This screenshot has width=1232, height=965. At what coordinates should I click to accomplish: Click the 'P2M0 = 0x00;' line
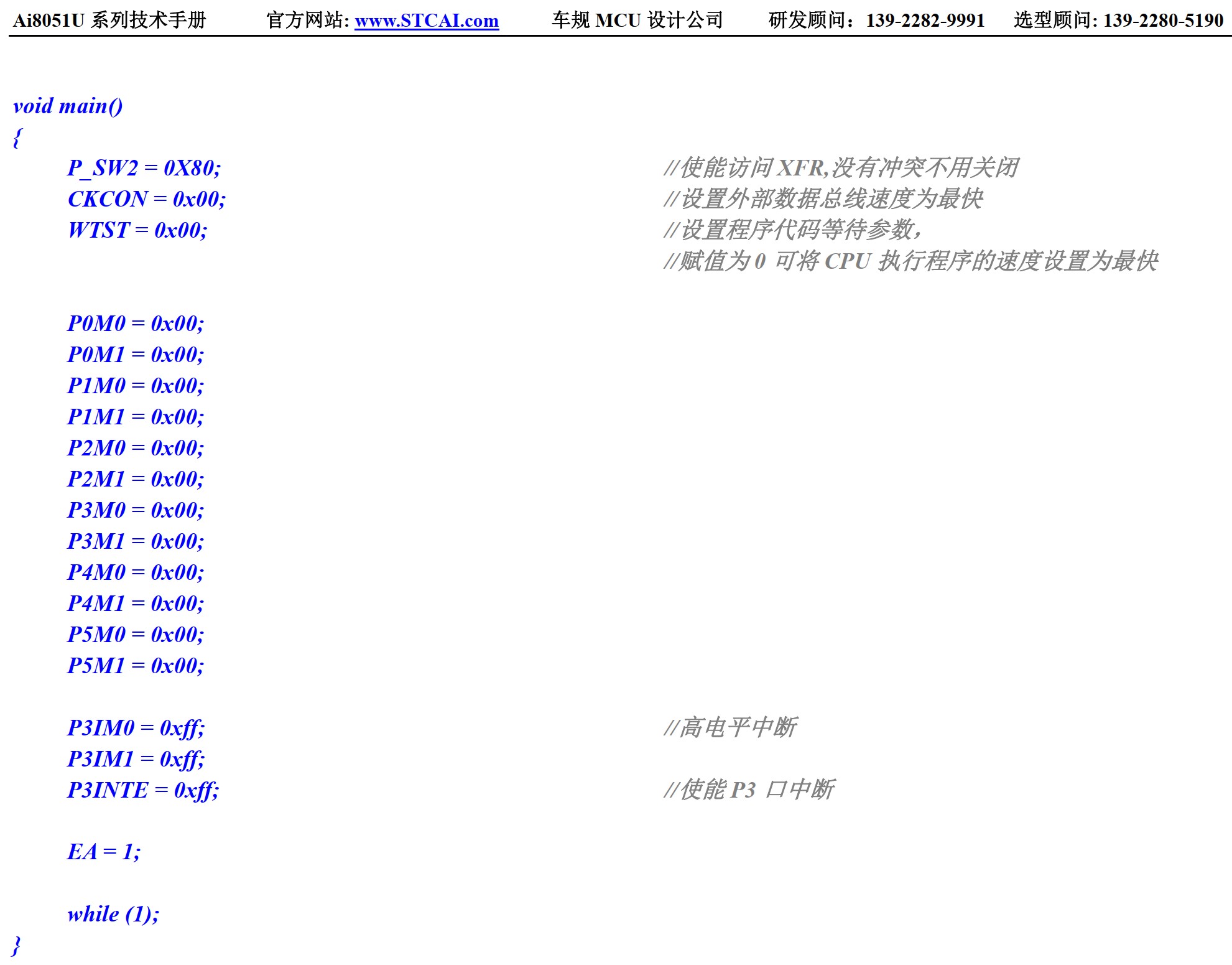tap(136, 448)
